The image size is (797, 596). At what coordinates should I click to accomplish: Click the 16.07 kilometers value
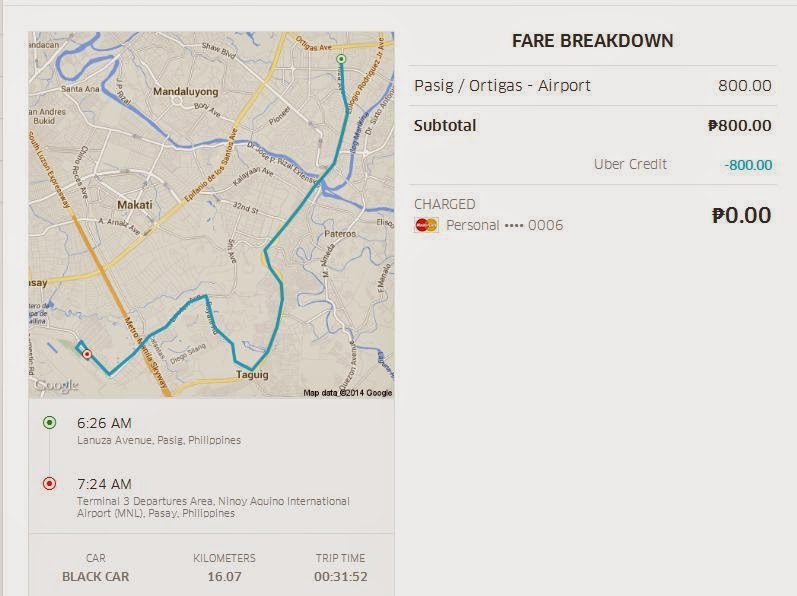pyautogui.click(x=224, y=576)
